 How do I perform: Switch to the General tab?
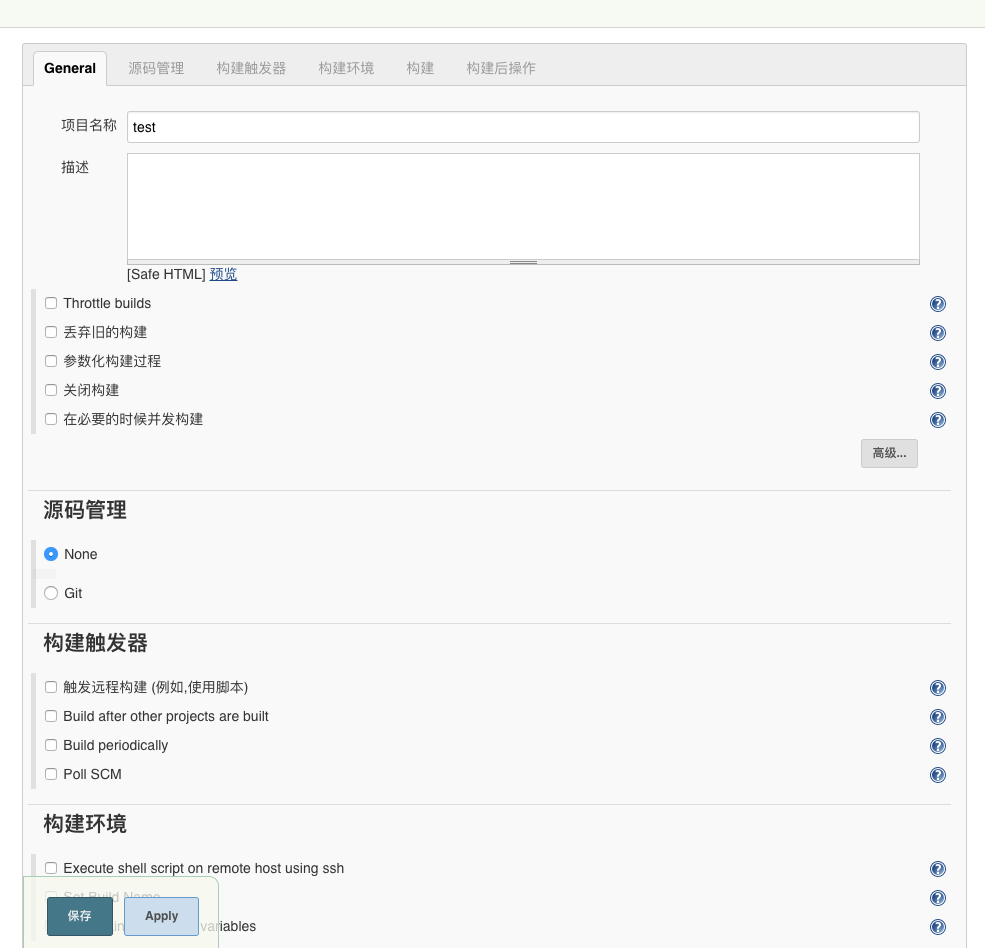[70, 68]
